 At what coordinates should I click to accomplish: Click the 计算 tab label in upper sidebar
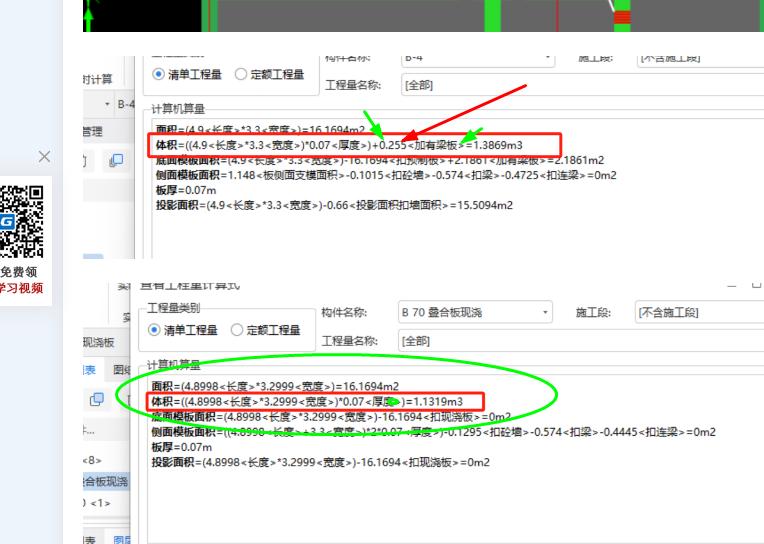97,79
